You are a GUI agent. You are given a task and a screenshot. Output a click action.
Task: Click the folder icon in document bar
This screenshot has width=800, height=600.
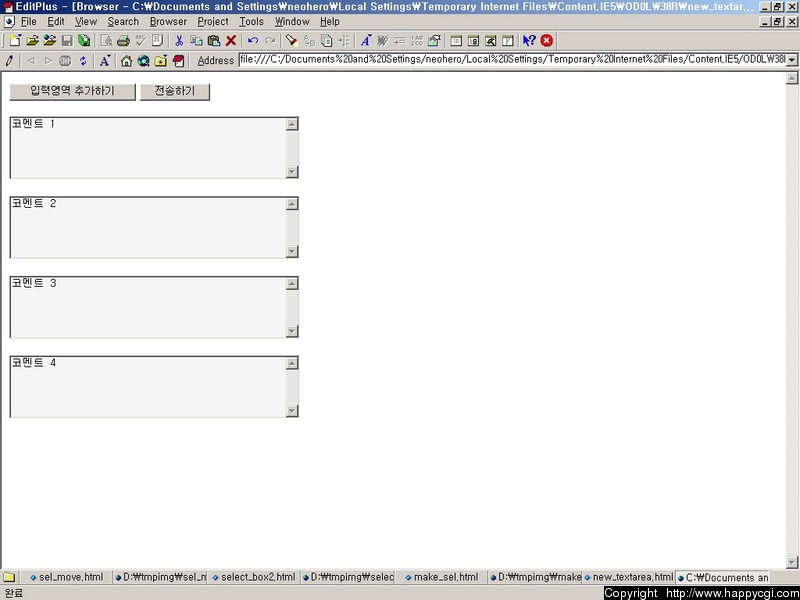[x=9, y=578]
